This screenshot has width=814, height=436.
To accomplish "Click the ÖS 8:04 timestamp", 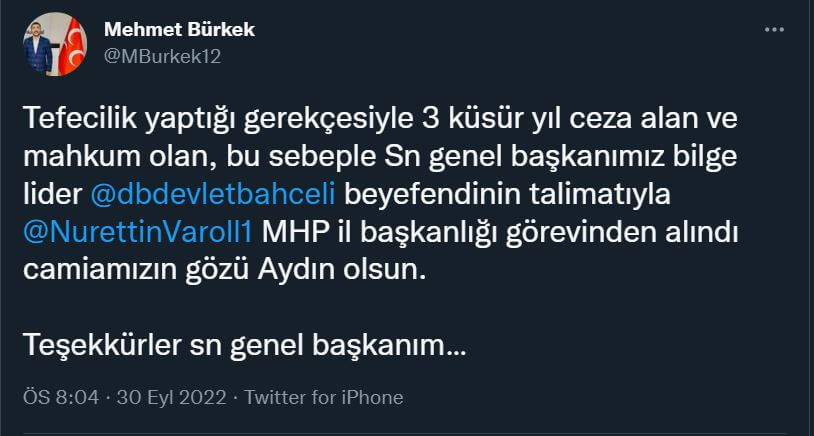I will (61, 397).
